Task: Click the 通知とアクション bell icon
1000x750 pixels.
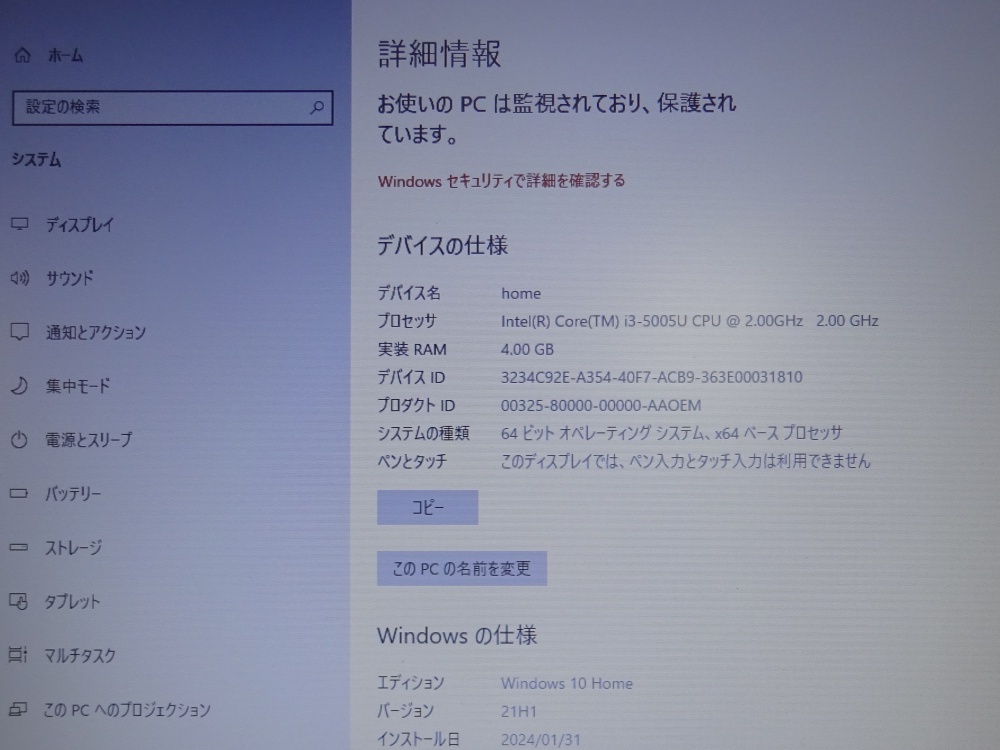Action: coord(19,333)
